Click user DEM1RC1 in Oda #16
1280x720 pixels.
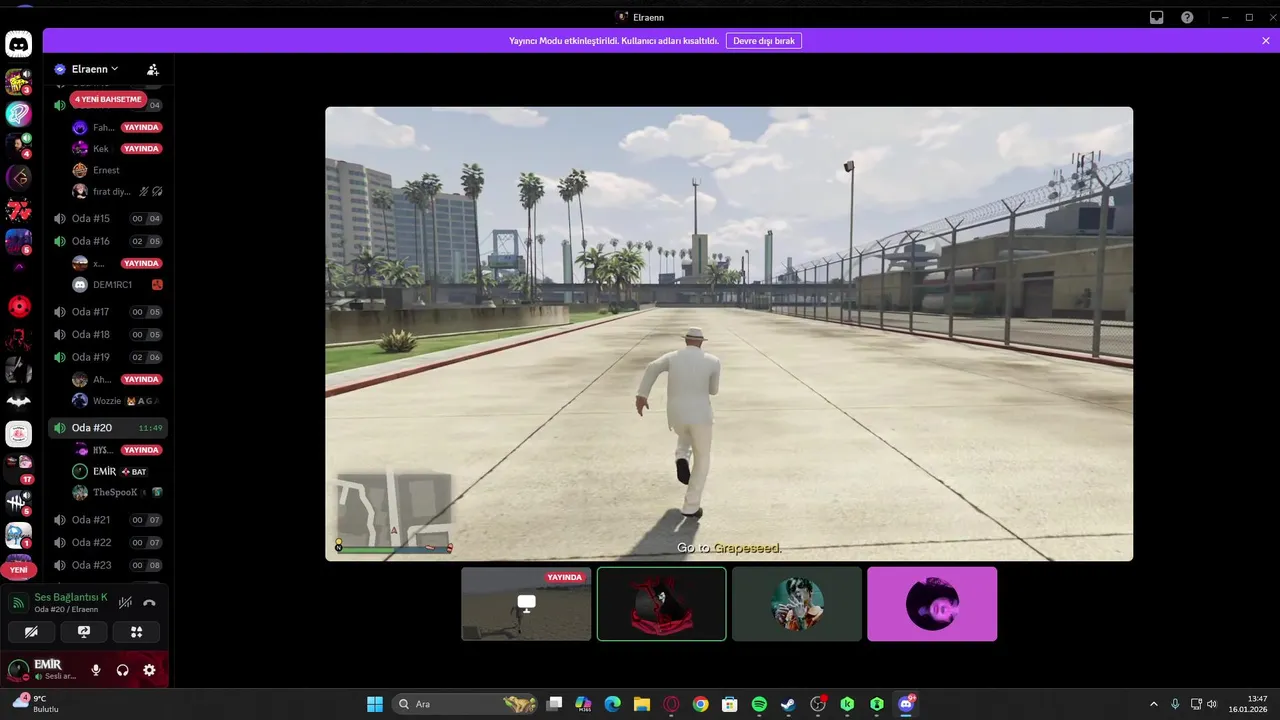click(x=116, y=285)
